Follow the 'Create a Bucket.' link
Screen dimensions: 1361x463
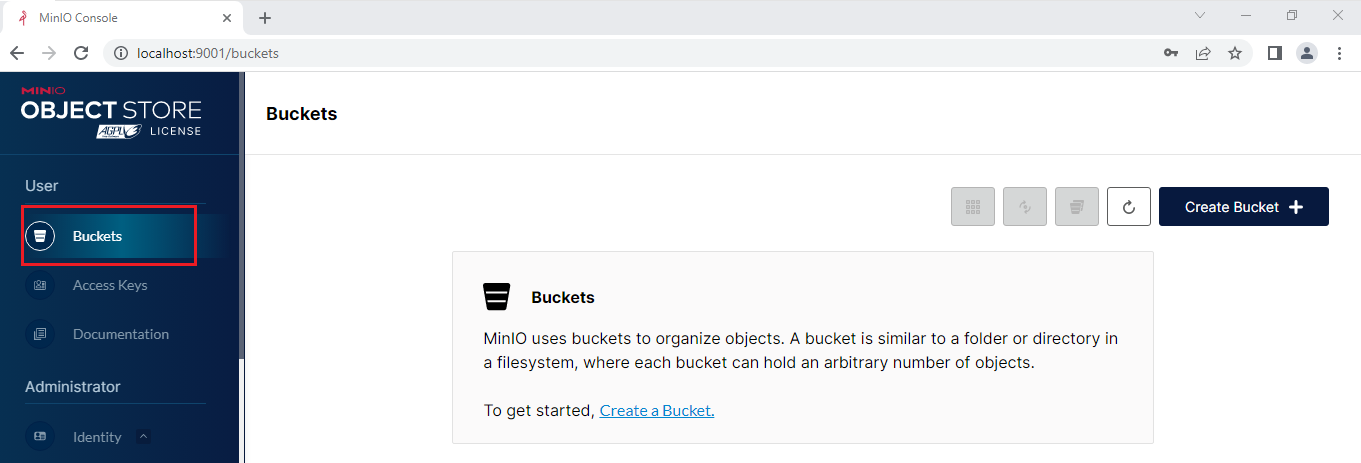coord(657,410)
